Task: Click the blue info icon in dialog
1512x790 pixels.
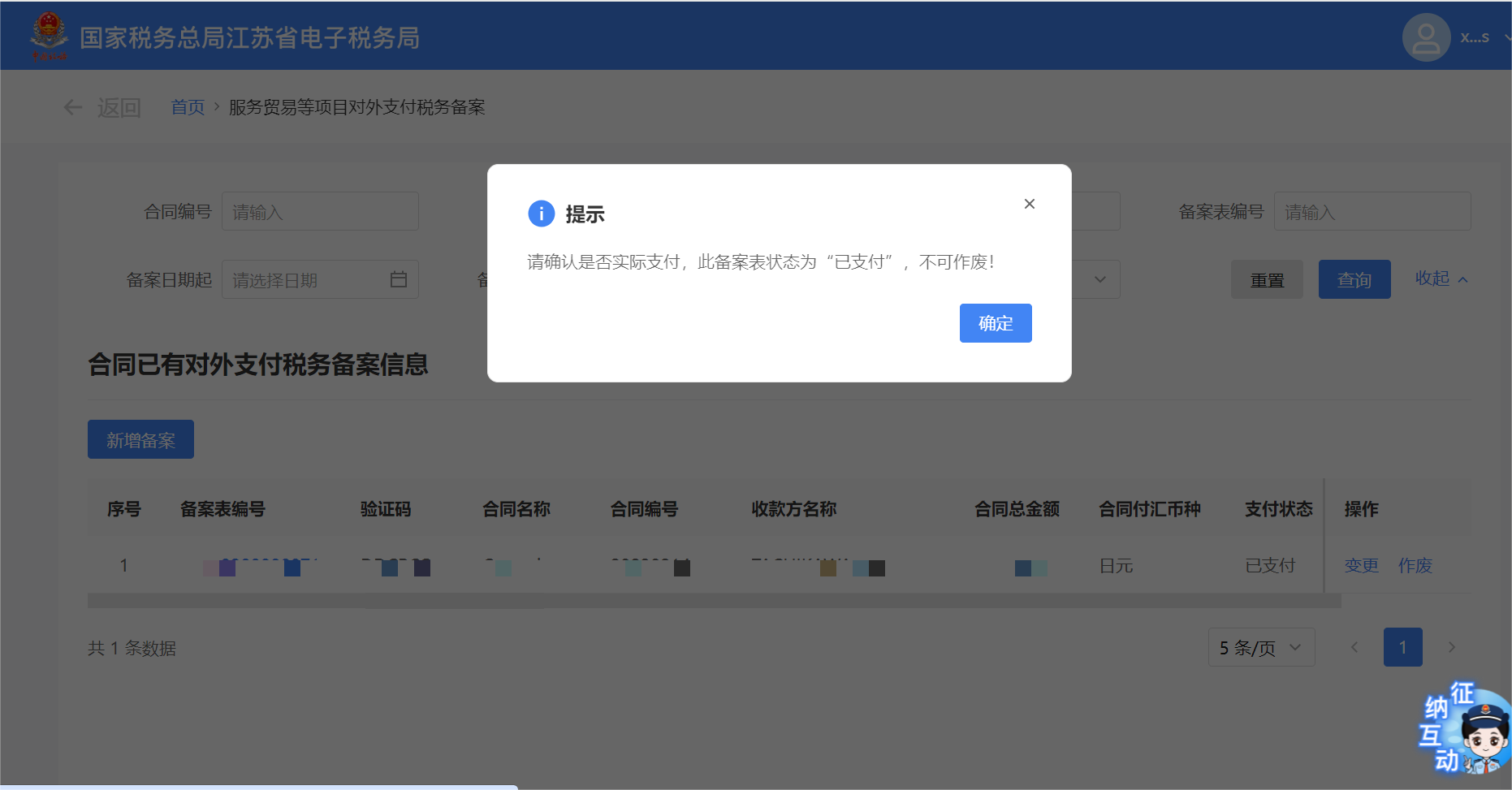Action: click(x=541, y=214)
